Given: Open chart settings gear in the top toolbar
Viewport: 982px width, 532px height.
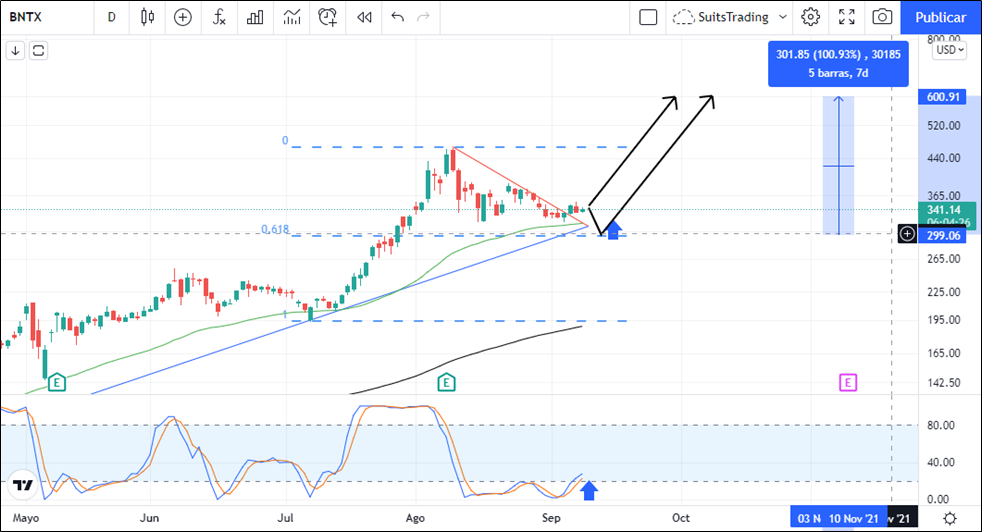Looking at the screenshot, I should (x=810, y=17).
